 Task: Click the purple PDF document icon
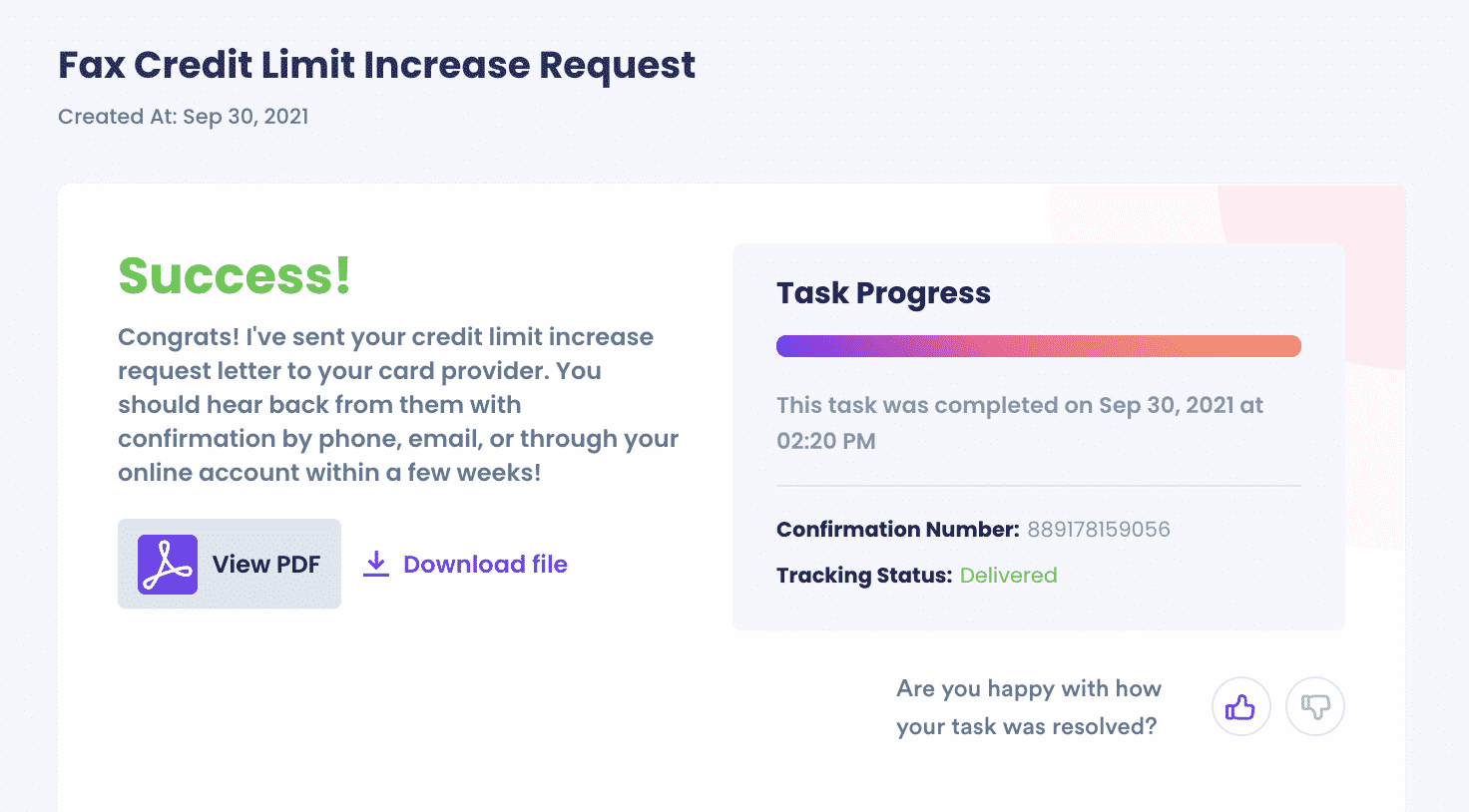click(x=168, y=565)
